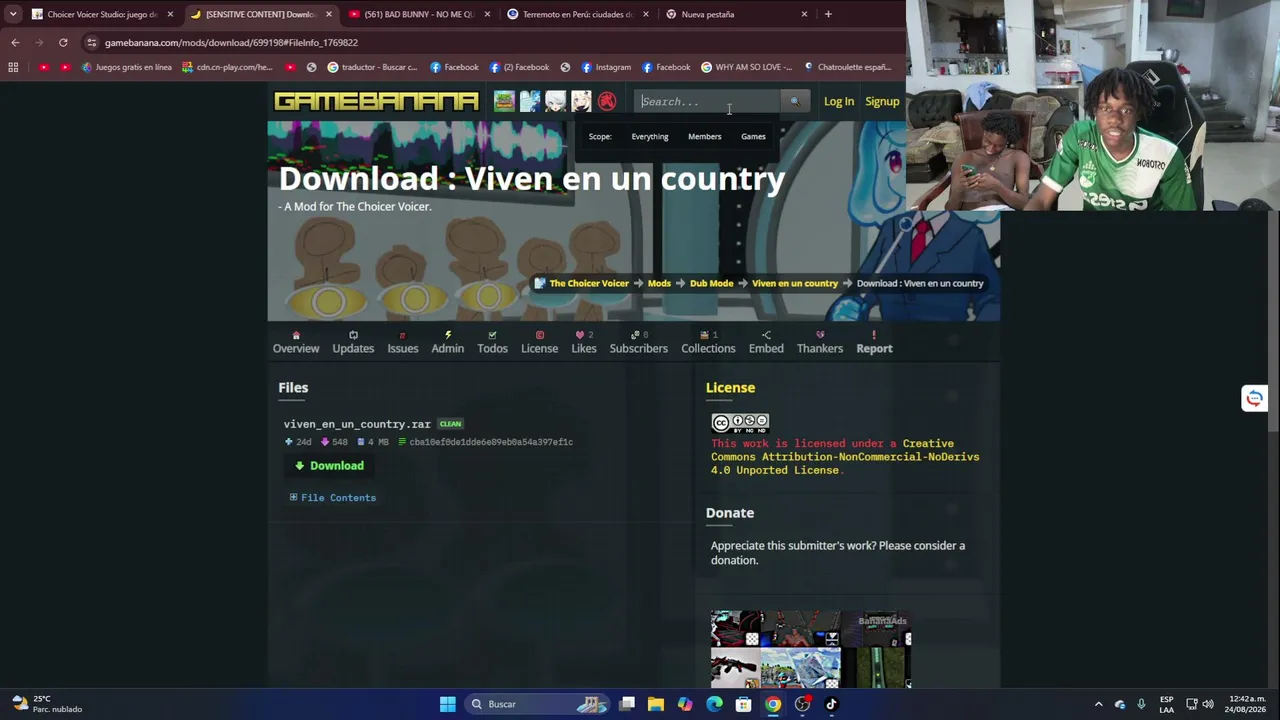Open the Embed tab
This screenshot has height=720, width=1280.
click(766, 342)
